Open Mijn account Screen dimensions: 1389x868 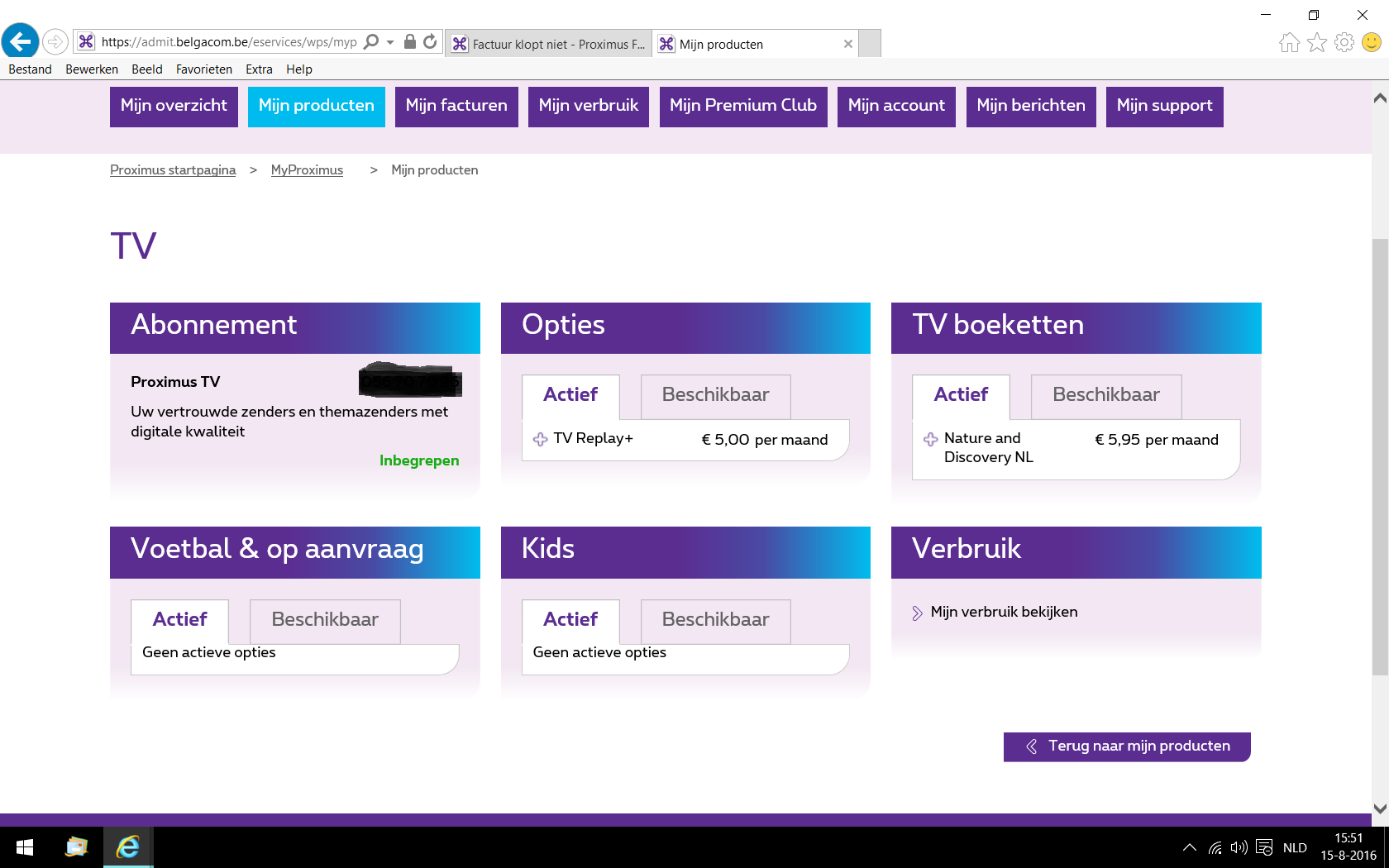[896, 107]
